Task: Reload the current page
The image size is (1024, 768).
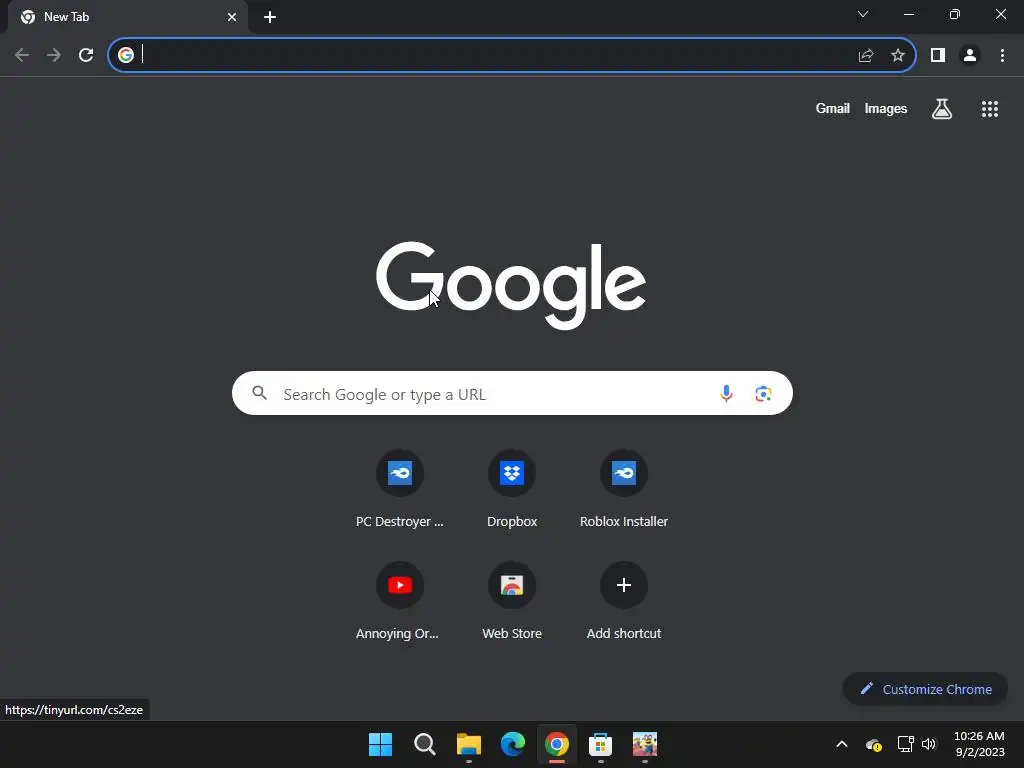Action: 86,55
